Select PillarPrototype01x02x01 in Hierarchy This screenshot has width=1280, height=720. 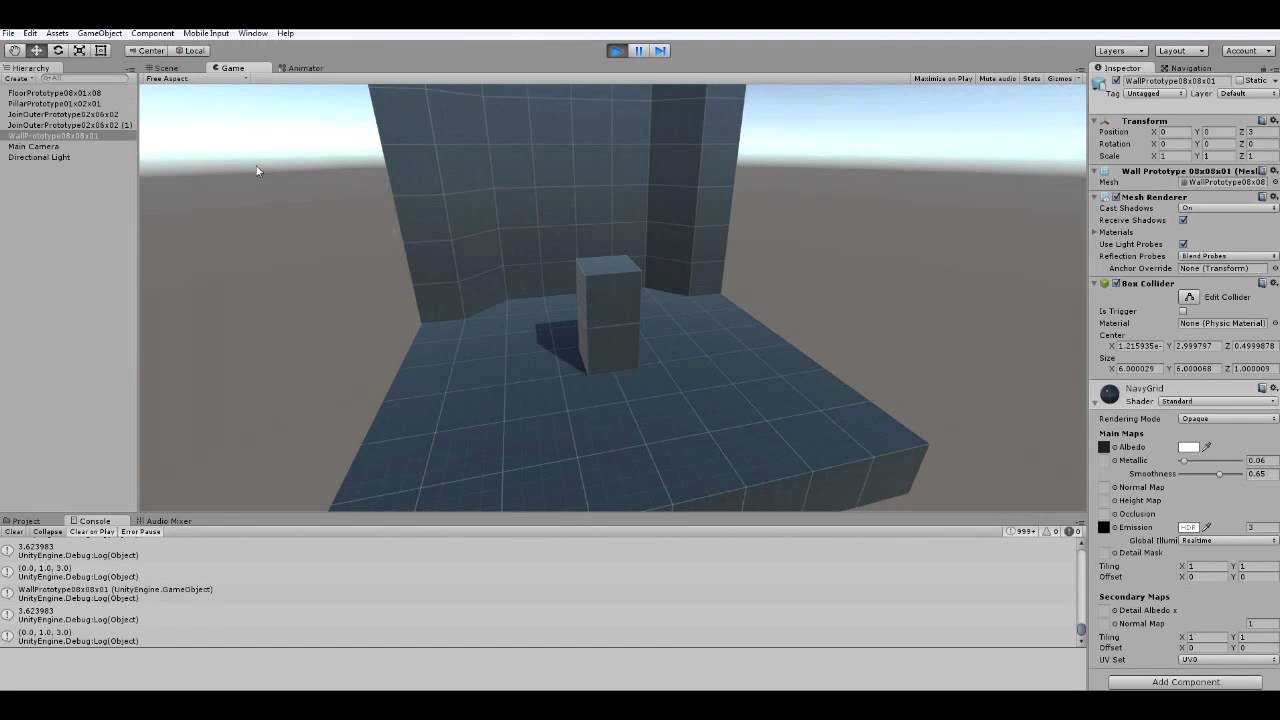55,103
